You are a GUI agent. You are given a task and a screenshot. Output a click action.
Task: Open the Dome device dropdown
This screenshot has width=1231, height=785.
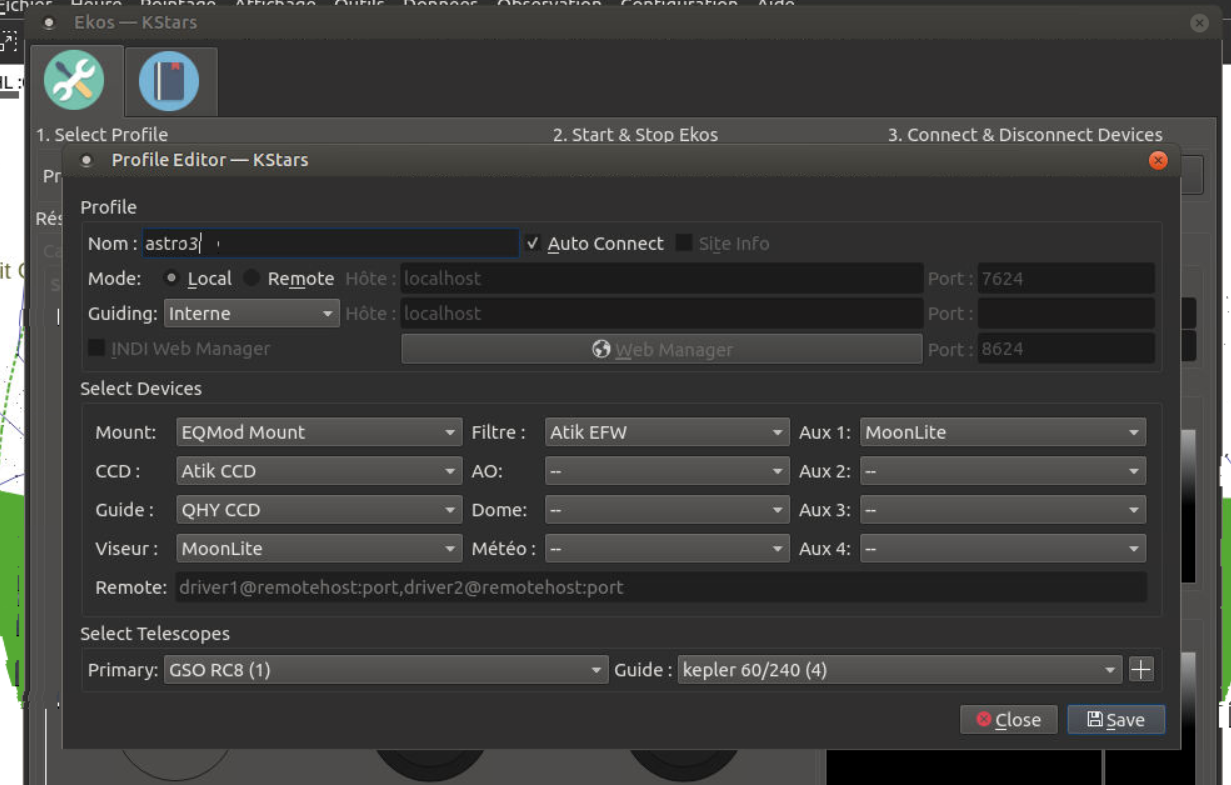pos(667,510)
